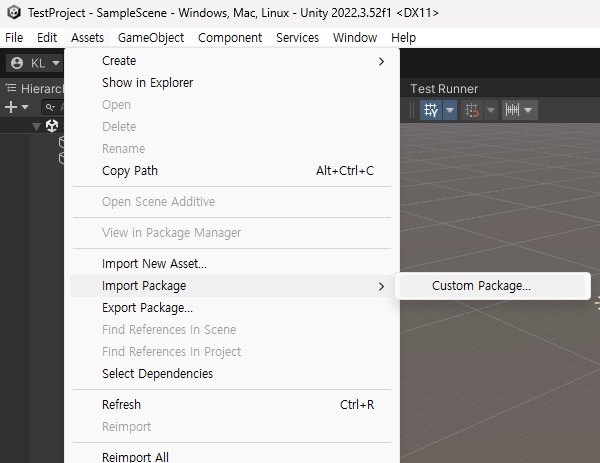Click the Import Package submenu chevron

point(381,286)
